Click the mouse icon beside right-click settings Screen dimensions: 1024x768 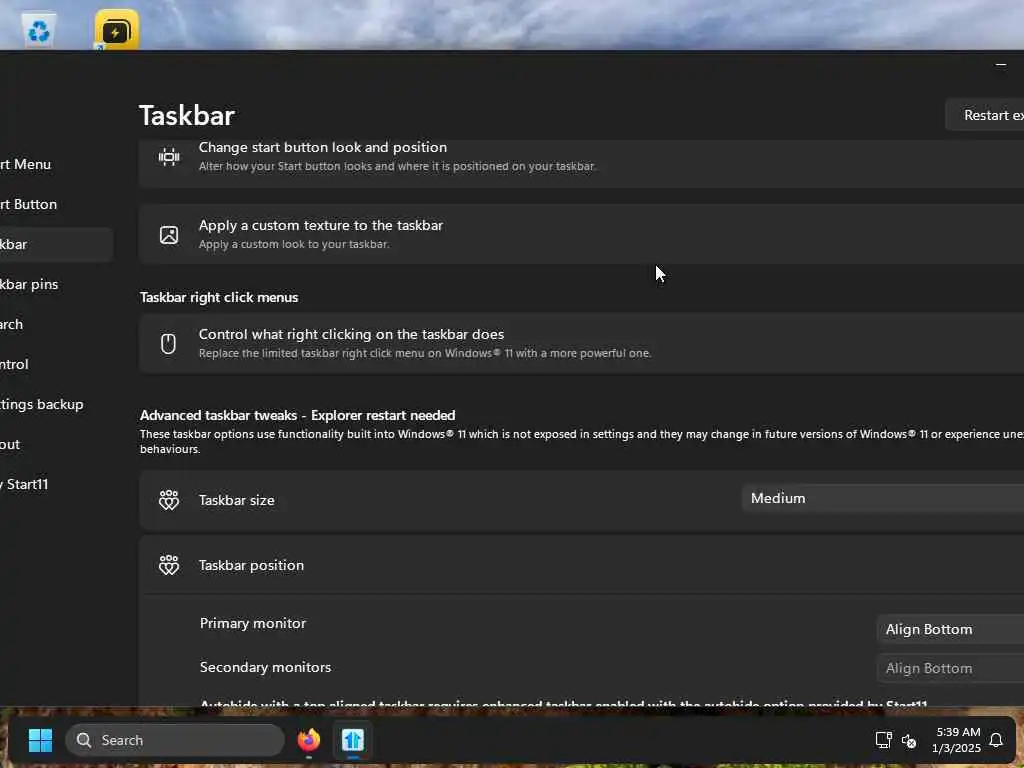coord(168,344)
